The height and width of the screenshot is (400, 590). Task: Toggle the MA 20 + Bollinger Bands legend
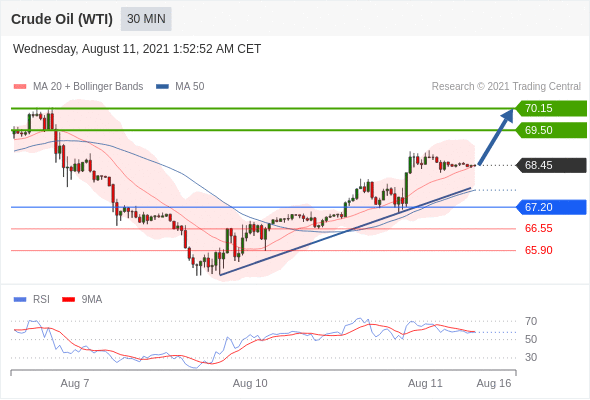click(78, 87)
